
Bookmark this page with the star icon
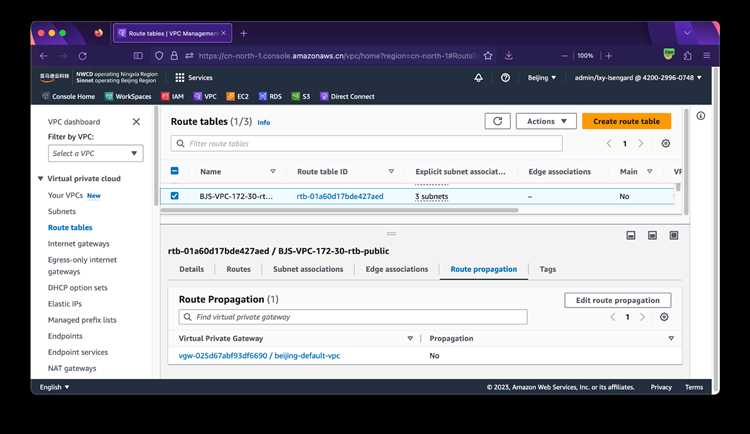(488, 56)
